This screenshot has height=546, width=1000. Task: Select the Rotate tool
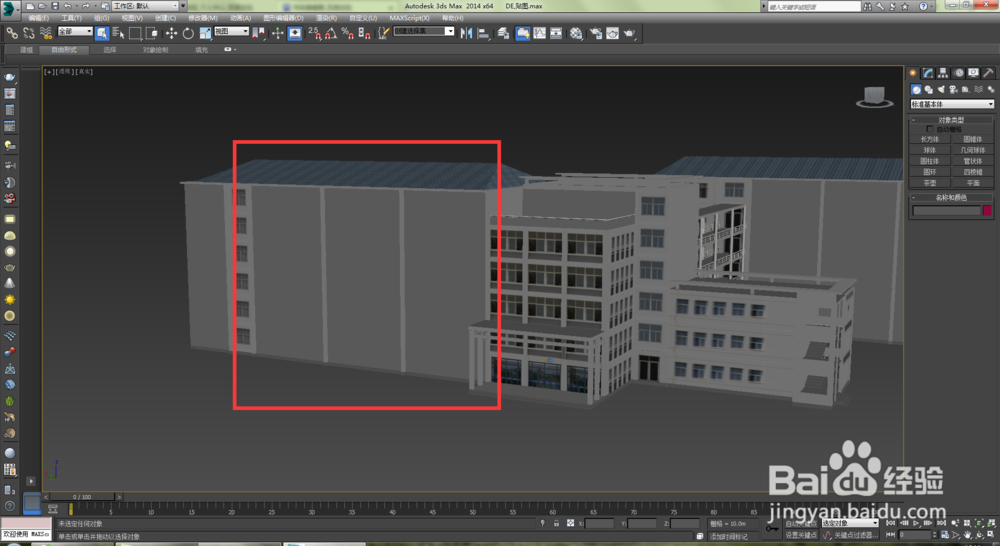point(188,33)
